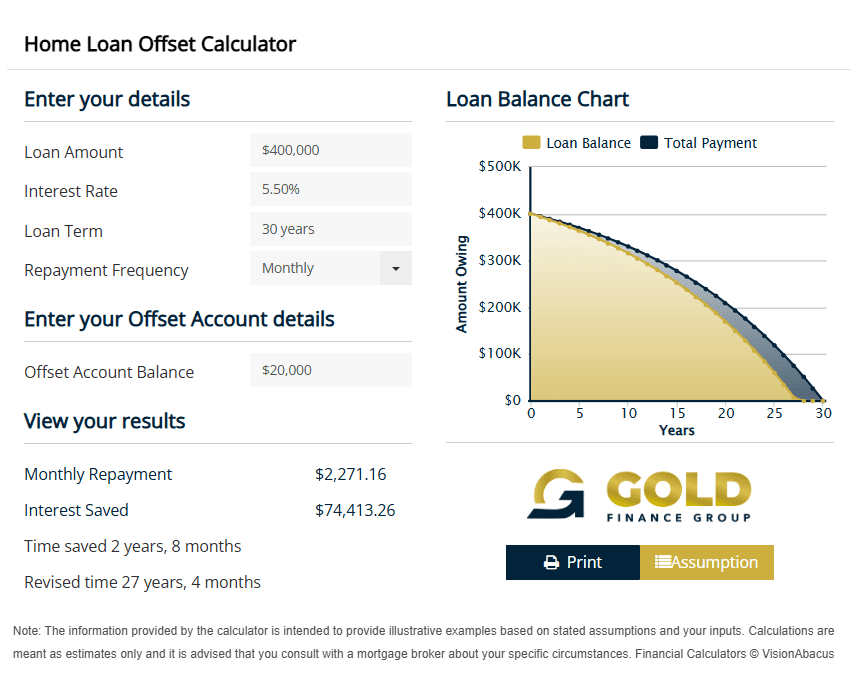Open the Assumption panel
861x693 pixels.
click(706, 562)
